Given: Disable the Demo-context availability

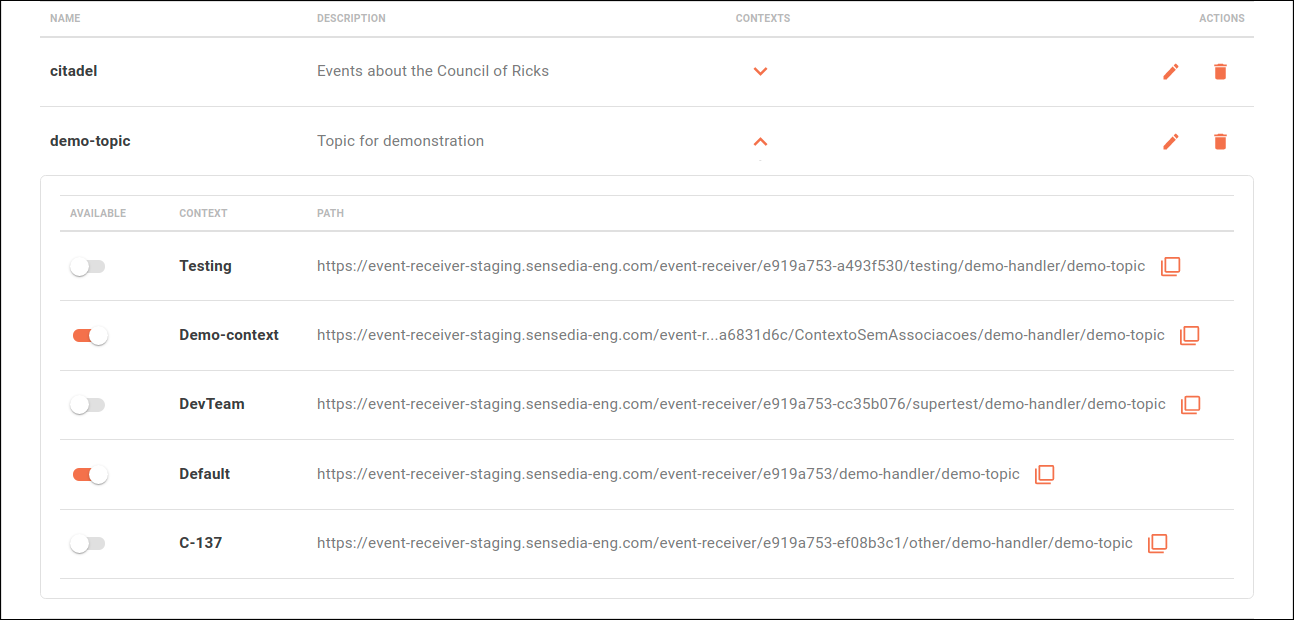Looking at the screenshot, I should pos(87,335).
